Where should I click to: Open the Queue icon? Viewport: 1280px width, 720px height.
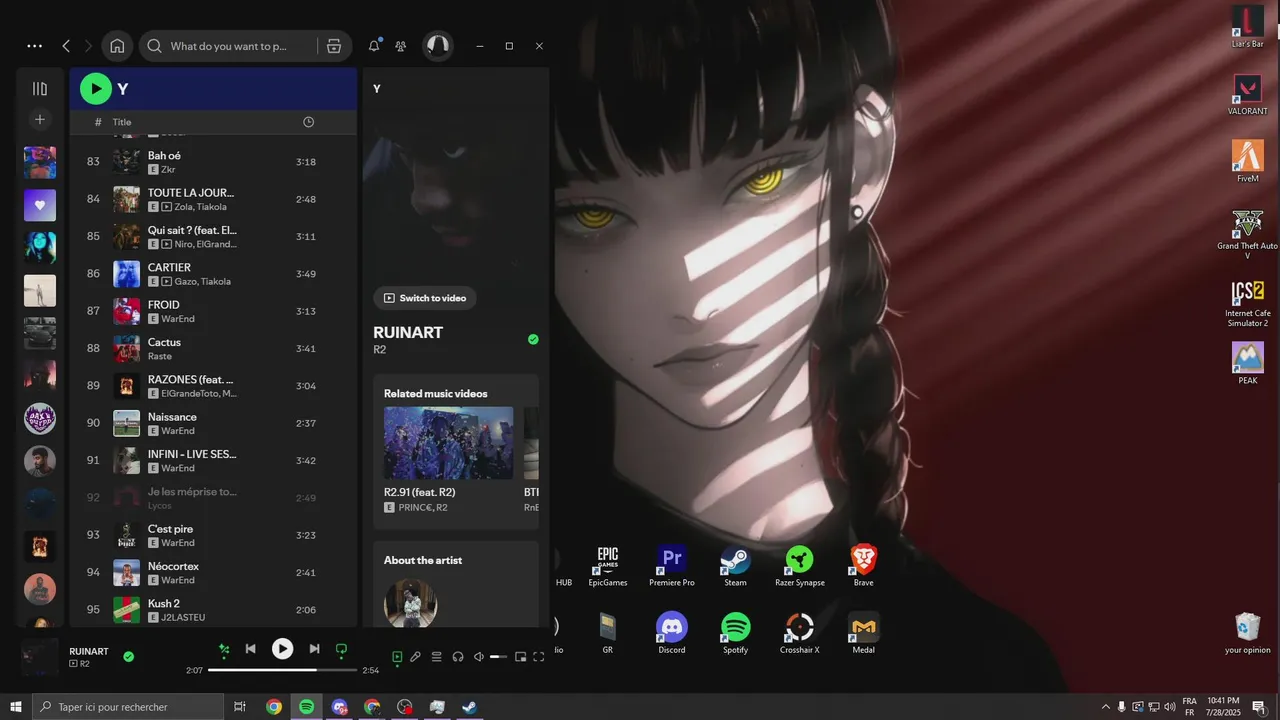click(x=436, y=657)
